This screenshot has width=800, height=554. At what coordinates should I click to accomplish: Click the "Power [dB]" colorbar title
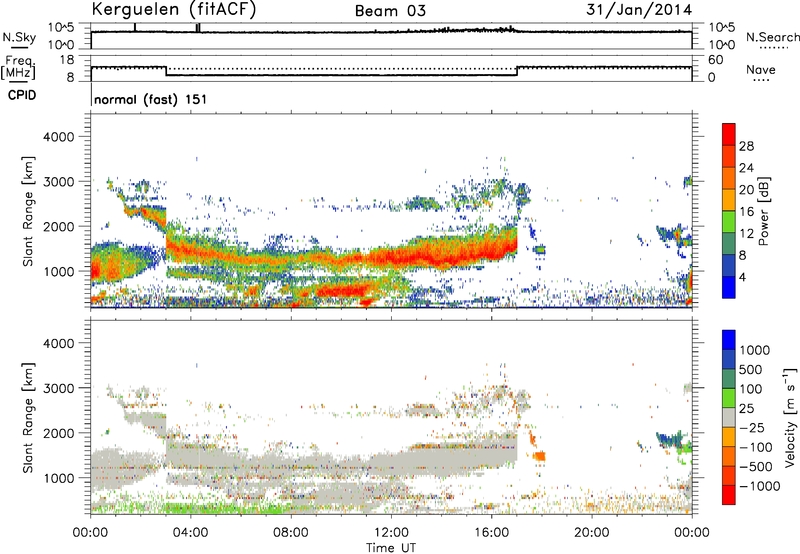763,211
